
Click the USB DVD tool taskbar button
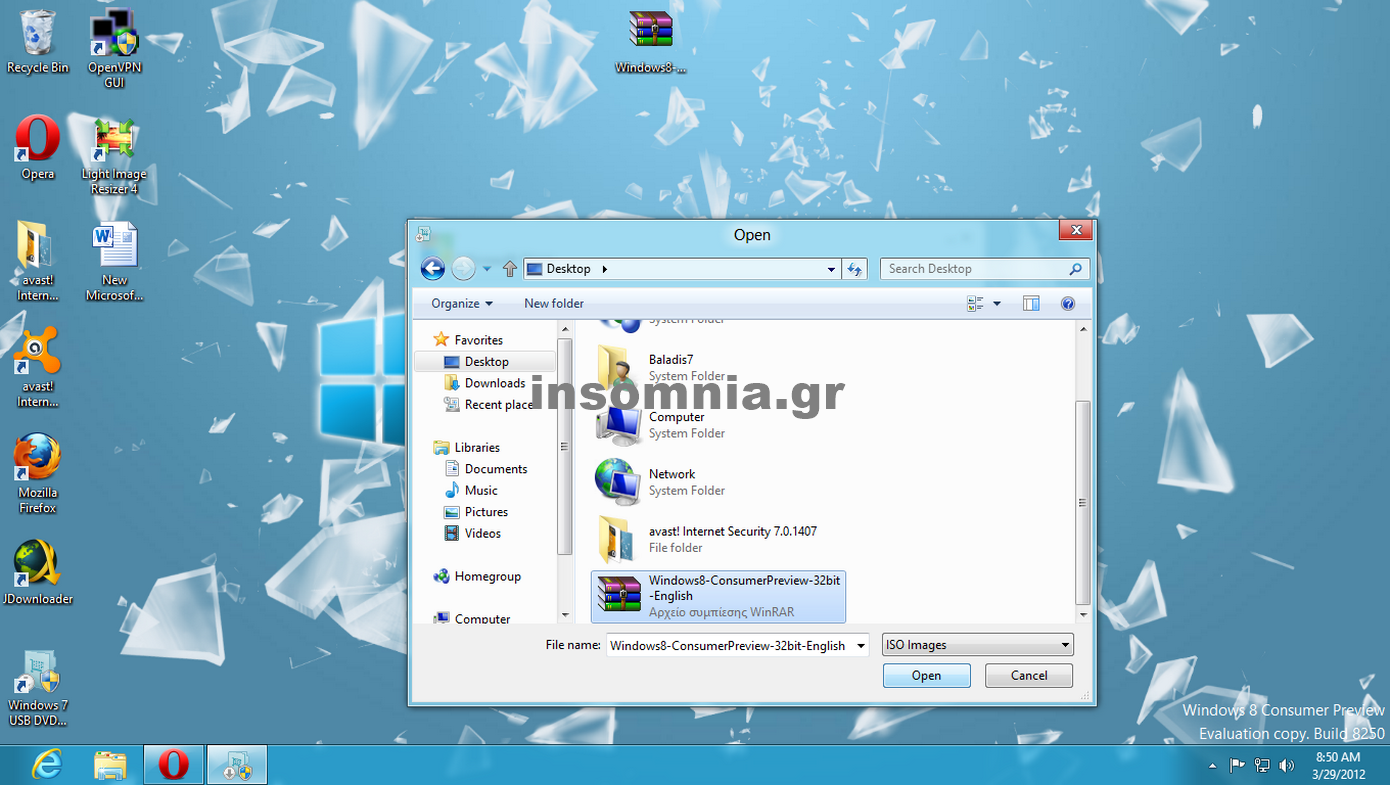237,765
